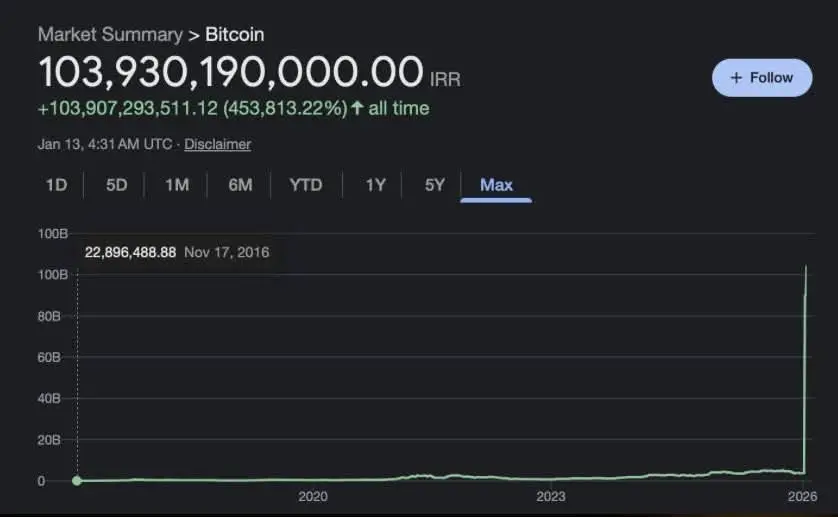Click the 2020 label on the time axis
Screen dimensions: 838x517
pyautogui.click(x=313, y=497)
